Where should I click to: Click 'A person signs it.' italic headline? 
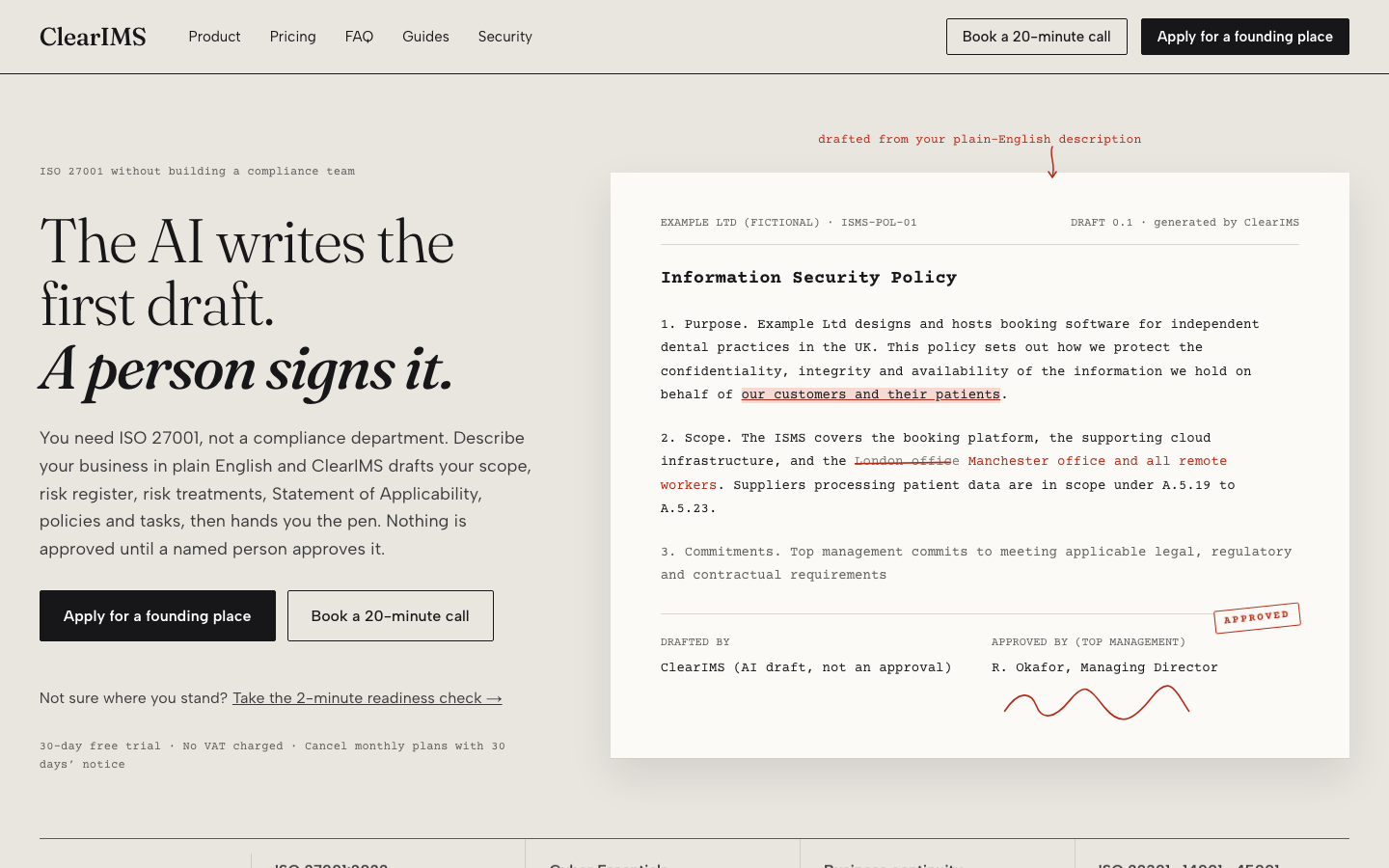247,369
